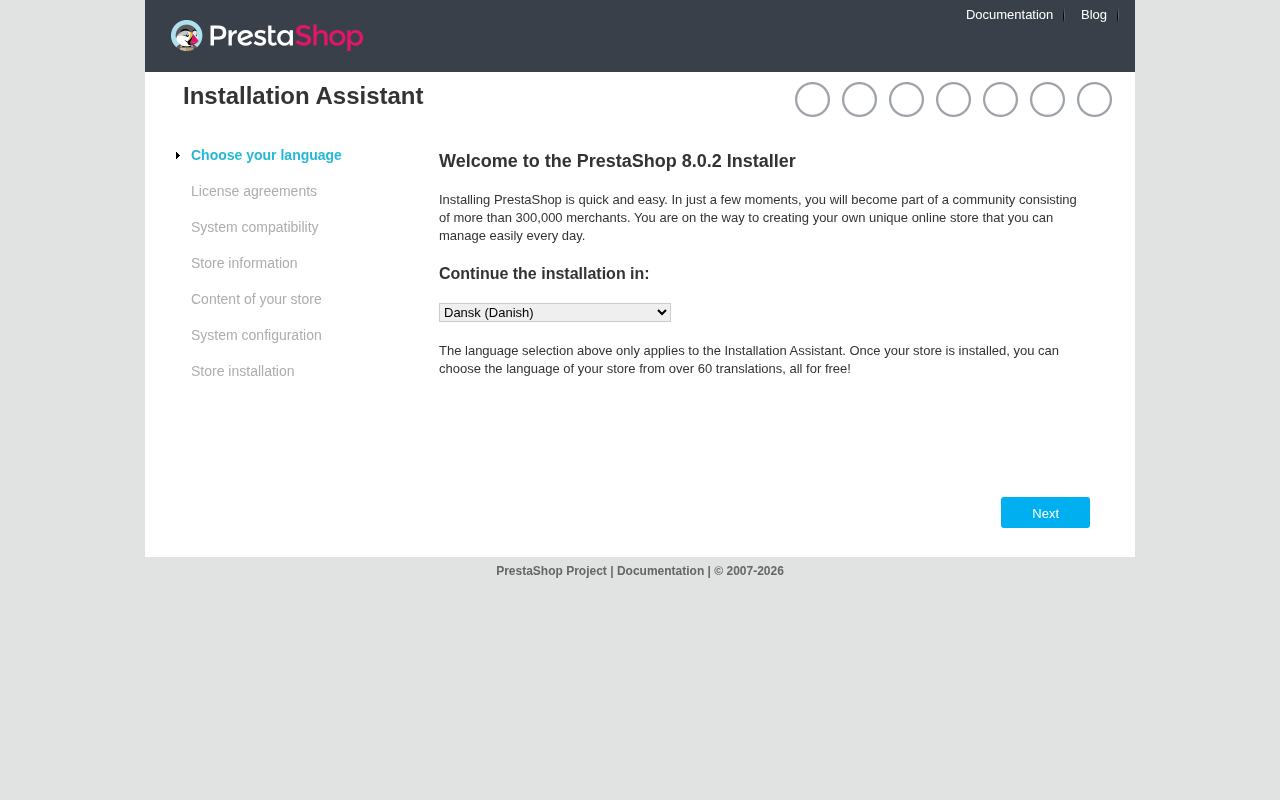Select Choose your language step
1280x800 pixels.
pyautogui.click(x=266, y=155)
